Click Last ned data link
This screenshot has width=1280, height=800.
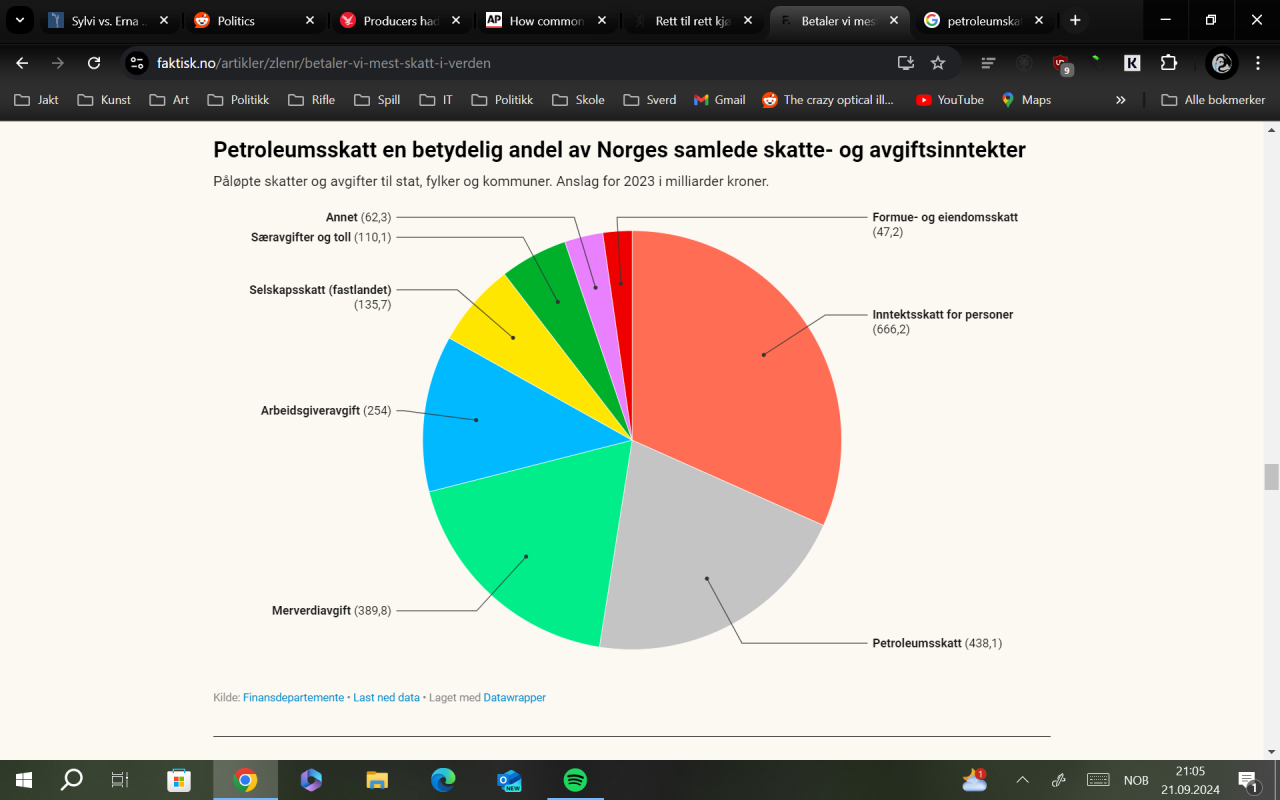pyautogui.click(x=386, y=697)
